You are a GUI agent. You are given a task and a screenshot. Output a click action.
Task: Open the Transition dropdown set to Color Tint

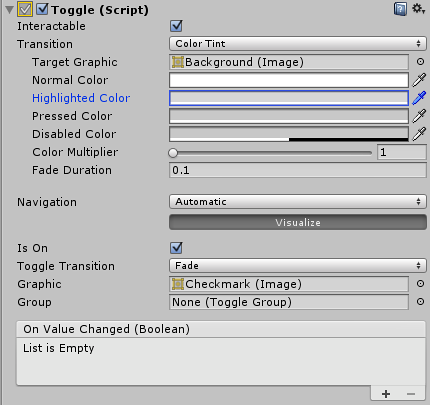click(298, 44)
